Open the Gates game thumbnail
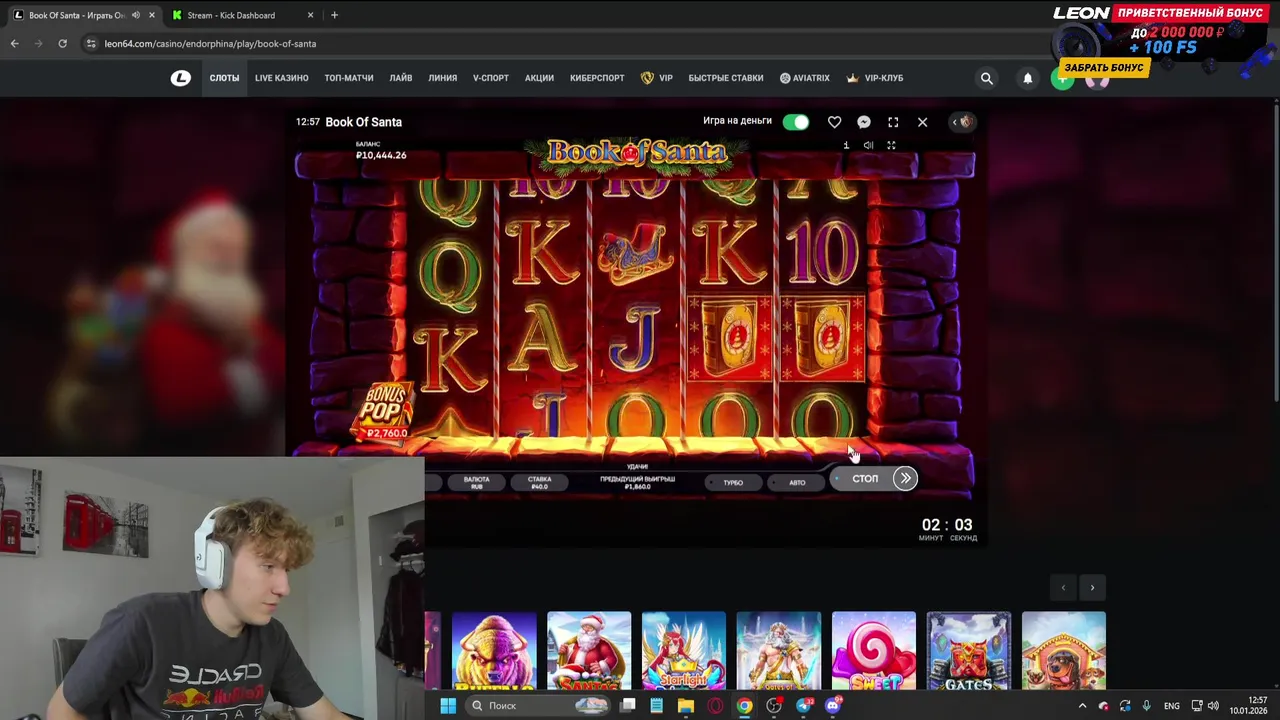Image resolution: width=1280 pixels, height=720 pixels. 969,651
